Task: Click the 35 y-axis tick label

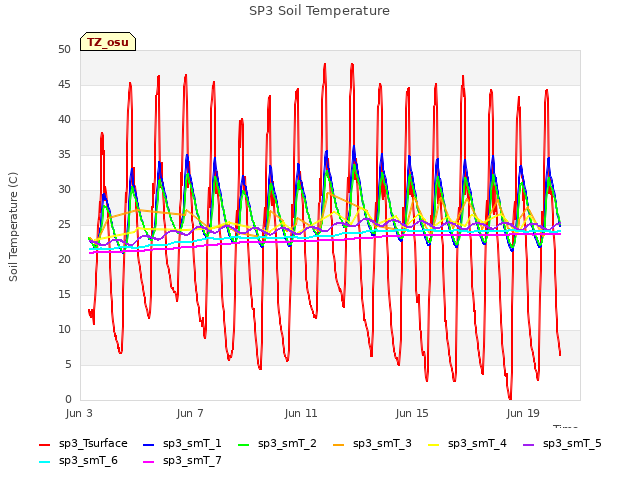Action: pyautogui.click(x=64, y=154)
